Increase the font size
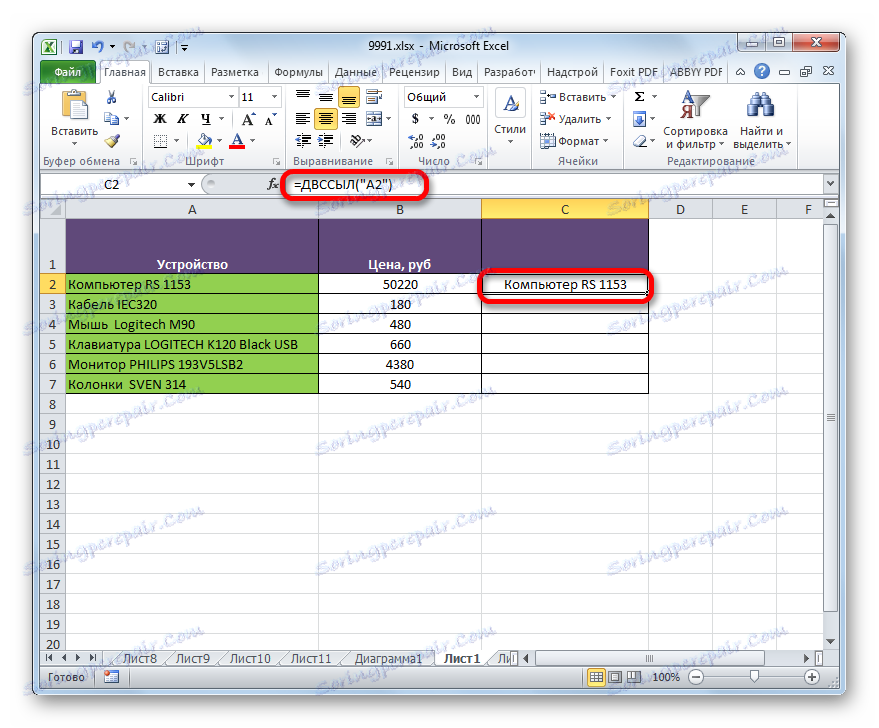This screenshot has height=728, width=879. [x=248, y=119]
